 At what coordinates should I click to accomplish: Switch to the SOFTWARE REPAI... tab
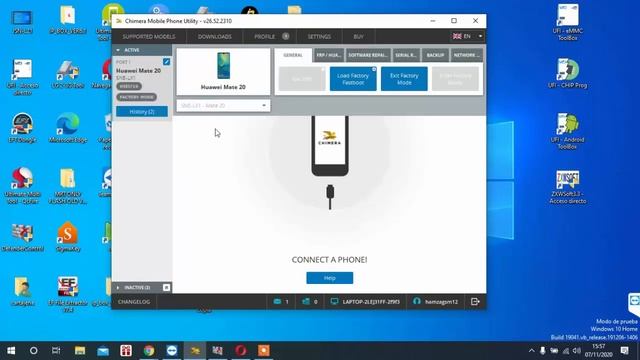(368, 55)
